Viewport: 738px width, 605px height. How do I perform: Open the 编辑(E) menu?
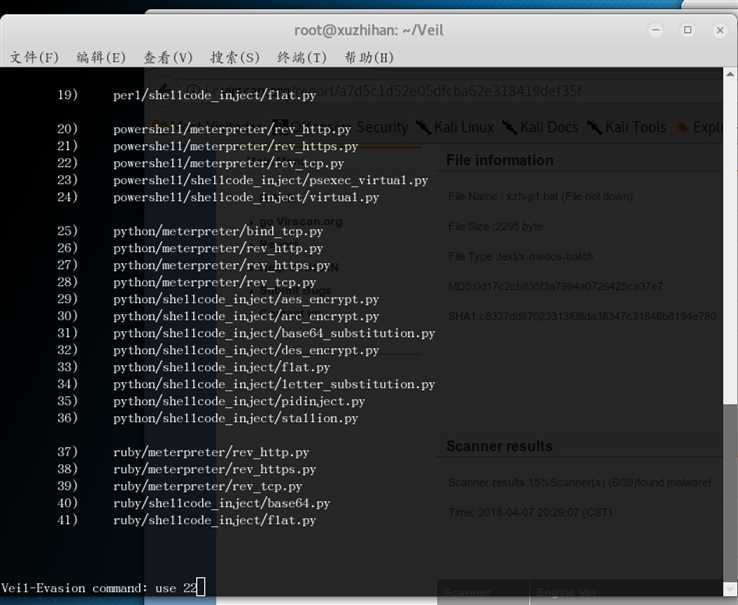tap(101, 57)
